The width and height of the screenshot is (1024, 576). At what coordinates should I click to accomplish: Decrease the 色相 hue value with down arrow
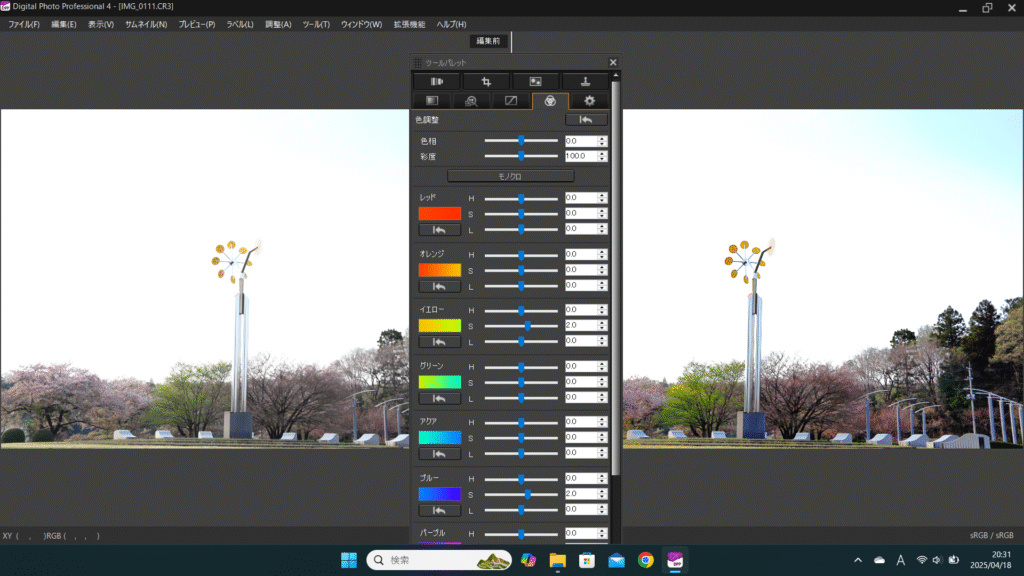click(602, 144)
